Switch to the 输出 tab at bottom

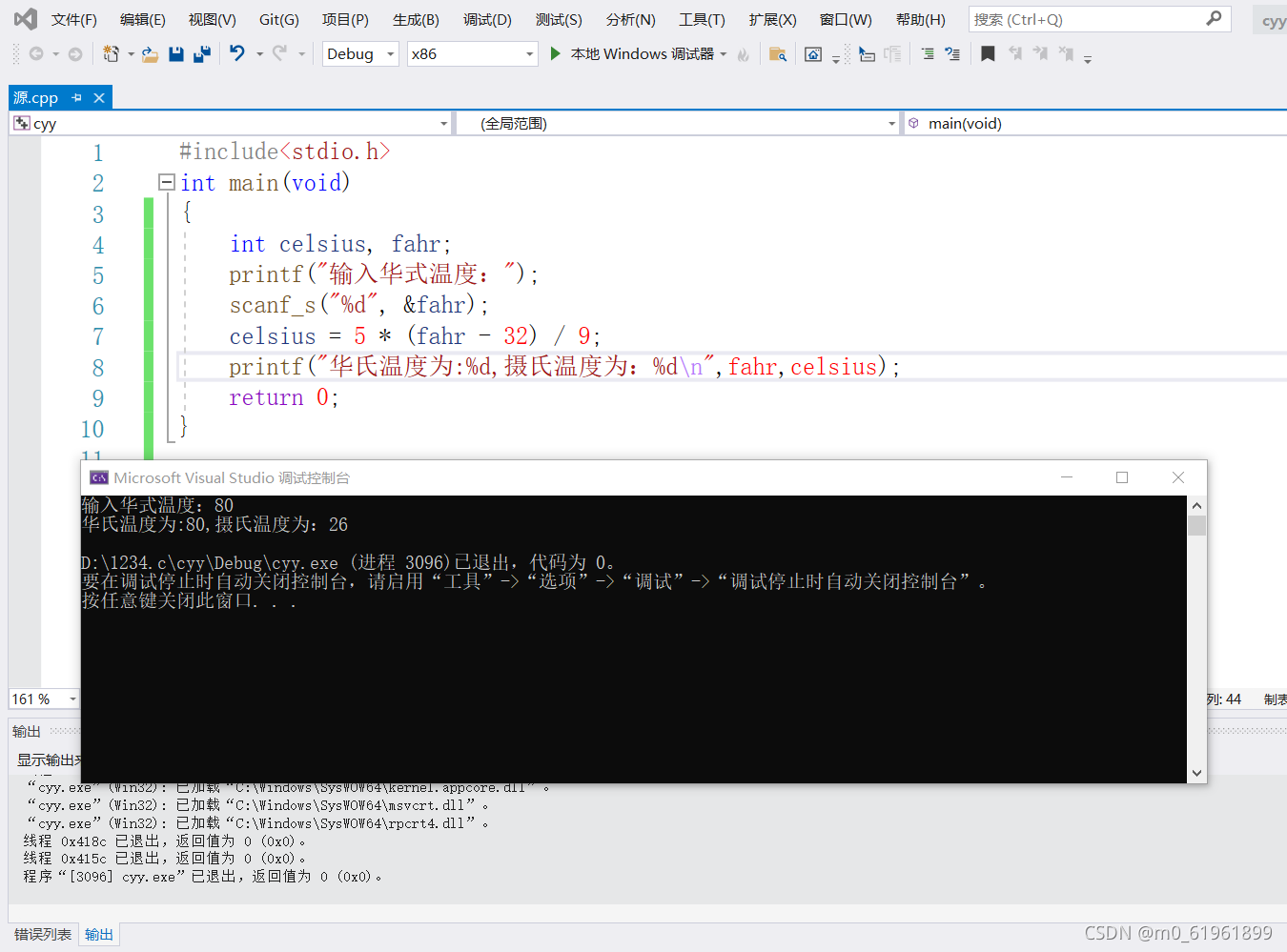99,935
